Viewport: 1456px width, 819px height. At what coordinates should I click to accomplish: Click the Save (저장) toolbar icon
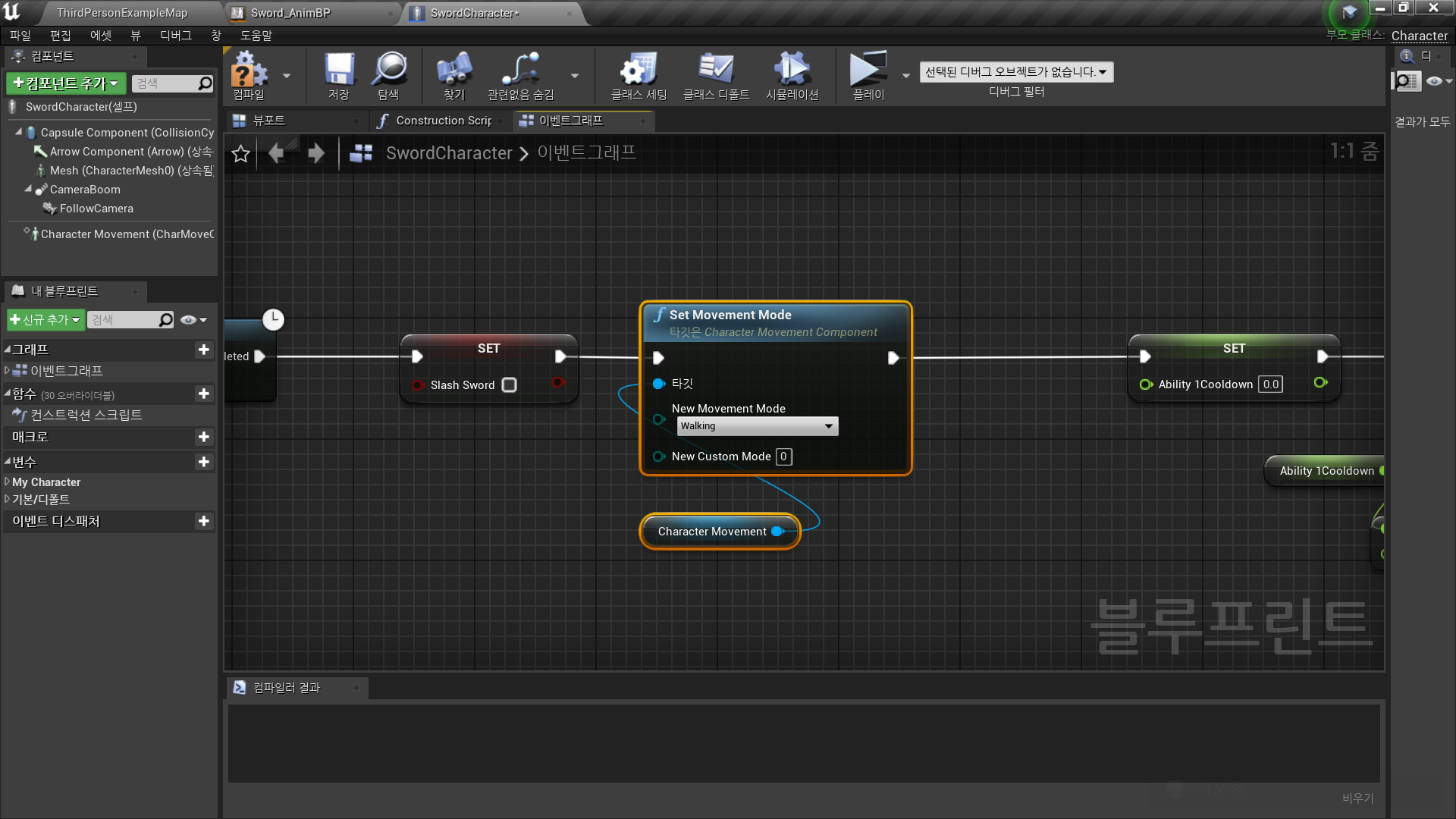(339, 70)
